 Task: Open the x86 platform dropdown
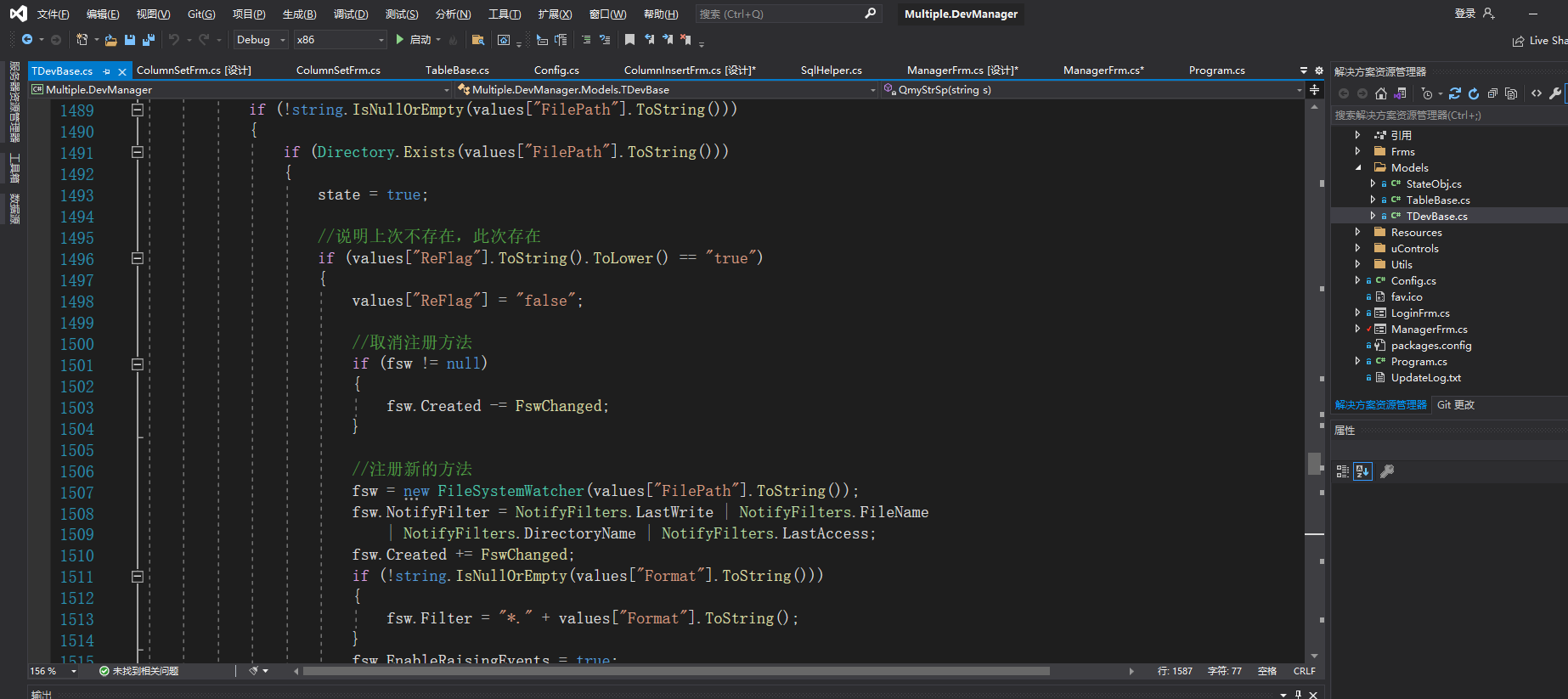pos(340,40)
